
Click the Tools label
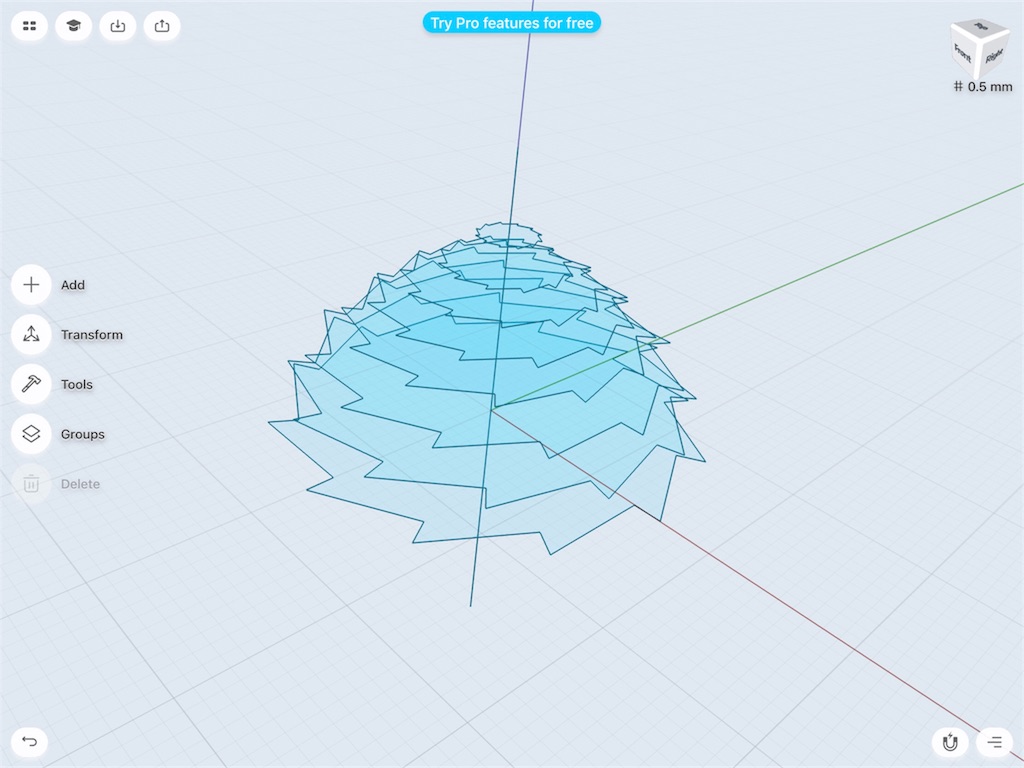pyautogui.click(x=77, y=384)
